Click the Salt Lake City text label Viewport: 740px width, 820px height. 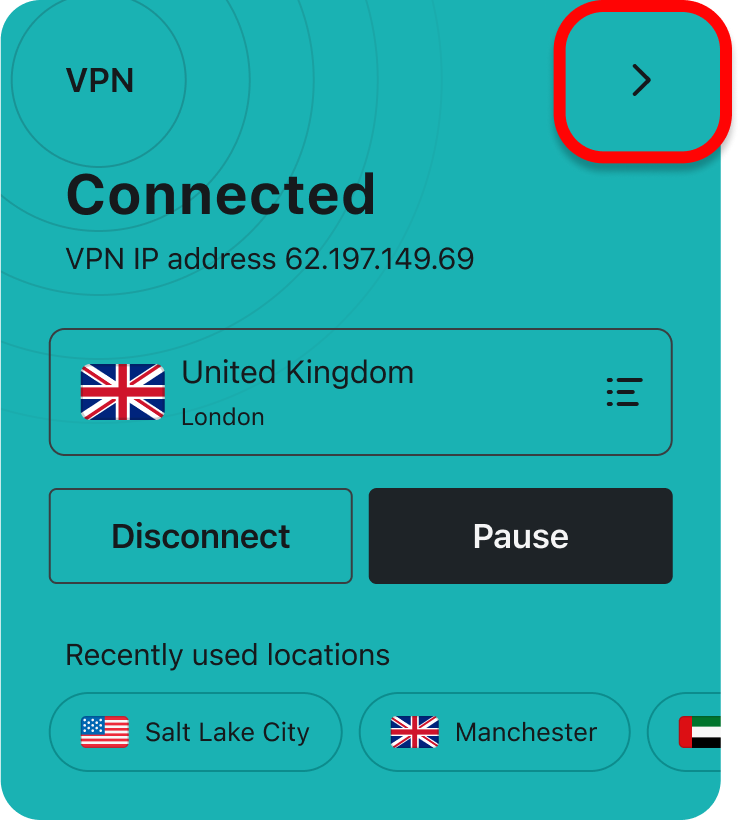[x=227, y=732]
